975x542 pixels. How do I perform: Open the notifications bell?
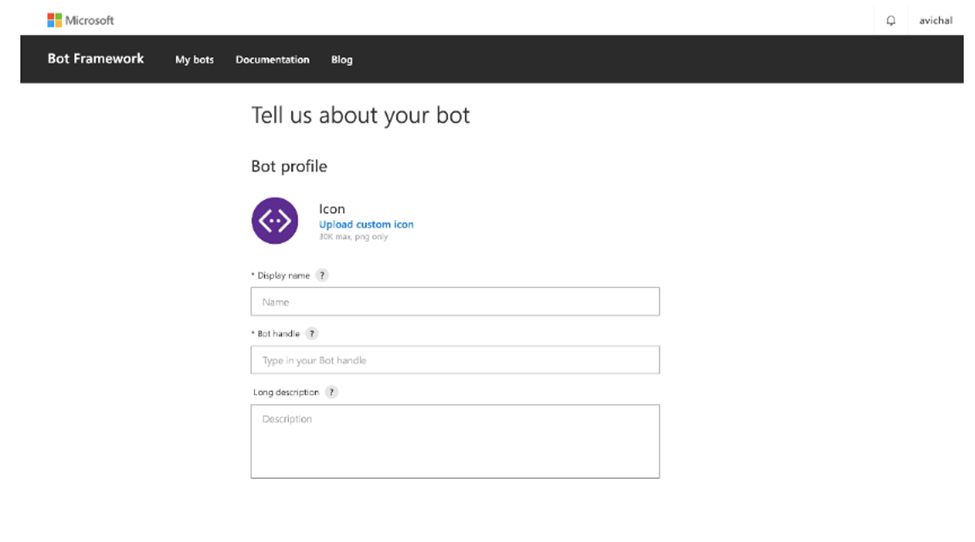[x=891, y=21]
